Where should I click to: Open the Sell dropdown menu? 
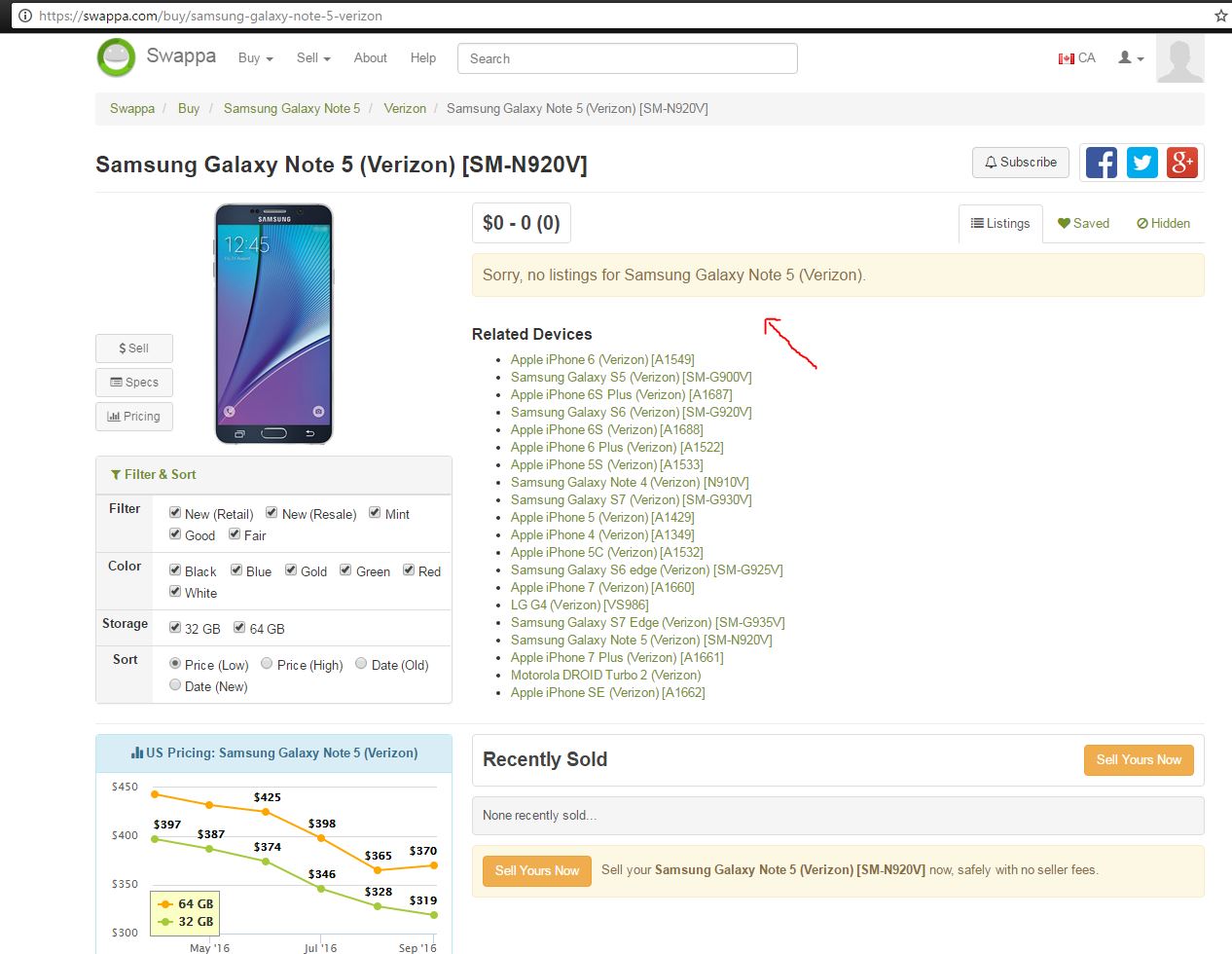coord(313,58)
